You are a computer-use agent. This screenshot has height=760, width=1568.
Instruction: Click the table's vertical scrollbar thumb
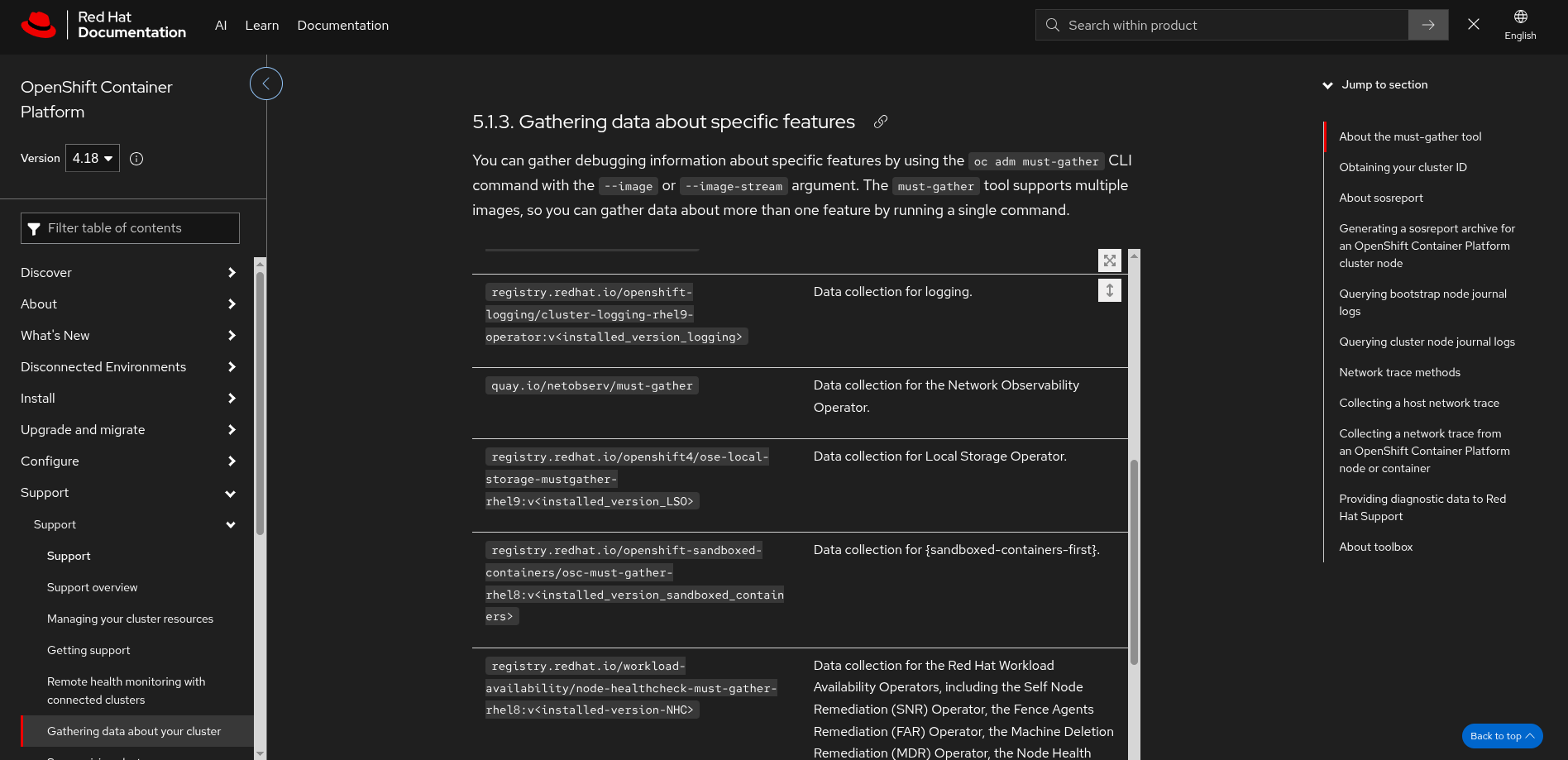[1134, 562]
